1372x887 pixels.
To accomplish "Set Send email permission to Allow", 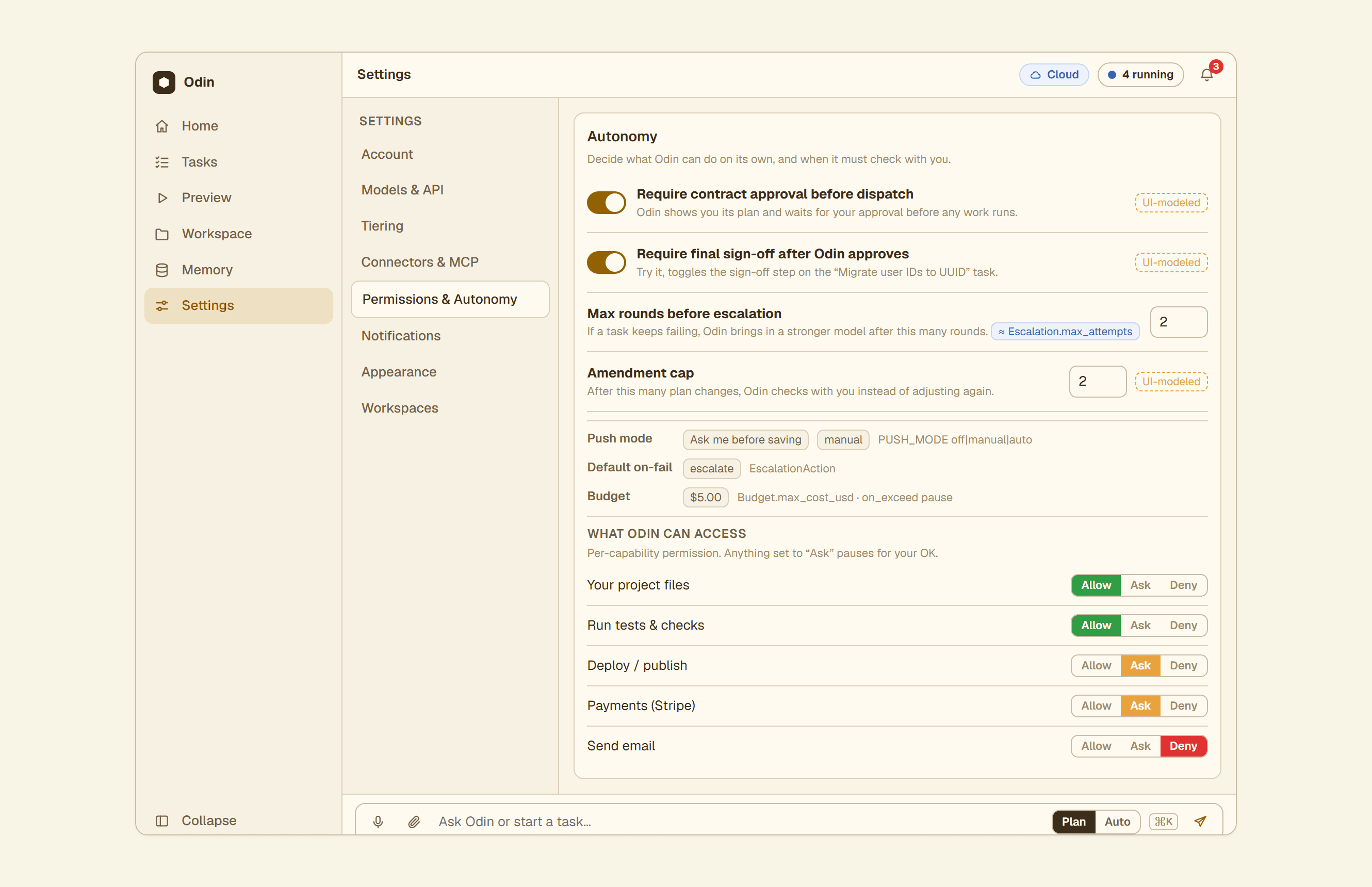I will click(1096, 746).
